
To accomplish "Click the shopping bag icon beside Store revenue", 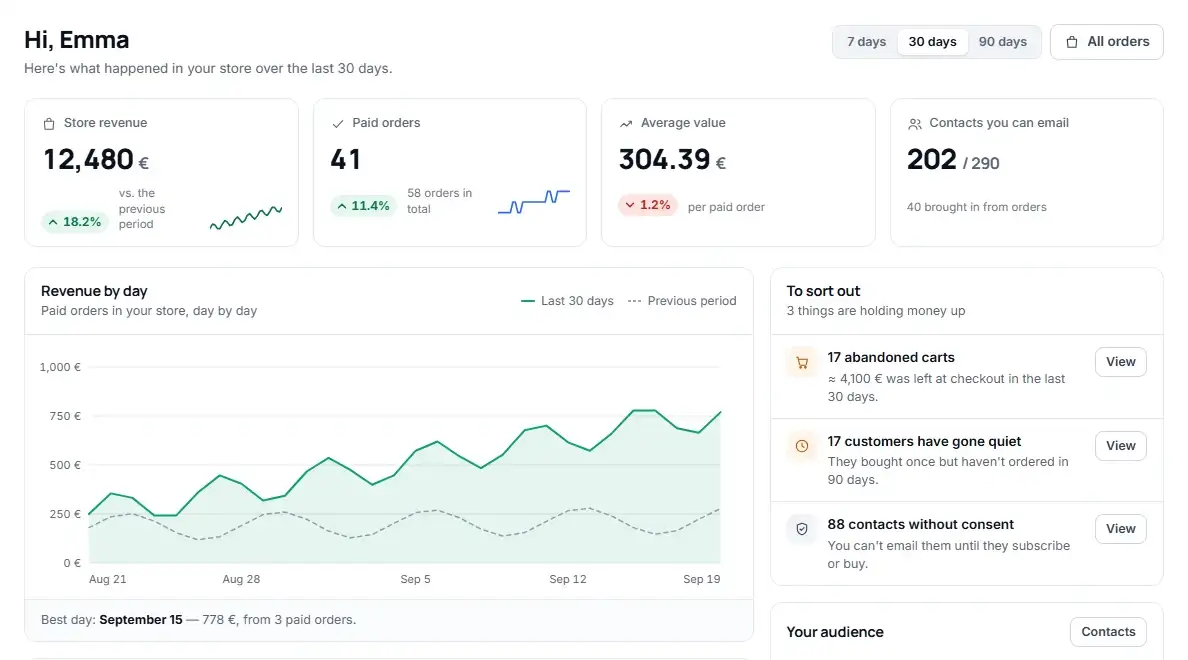I will 49,124.
